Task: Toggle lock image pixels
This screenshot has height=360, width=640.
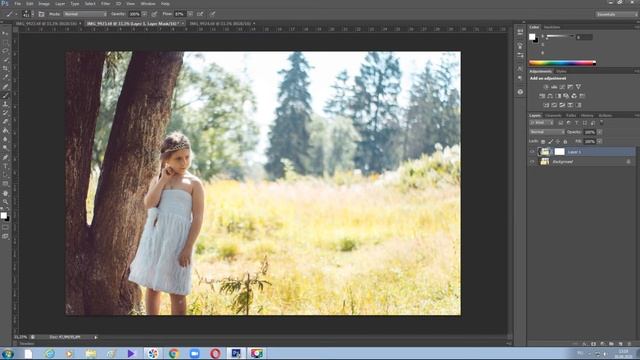Action: (551, 142)
